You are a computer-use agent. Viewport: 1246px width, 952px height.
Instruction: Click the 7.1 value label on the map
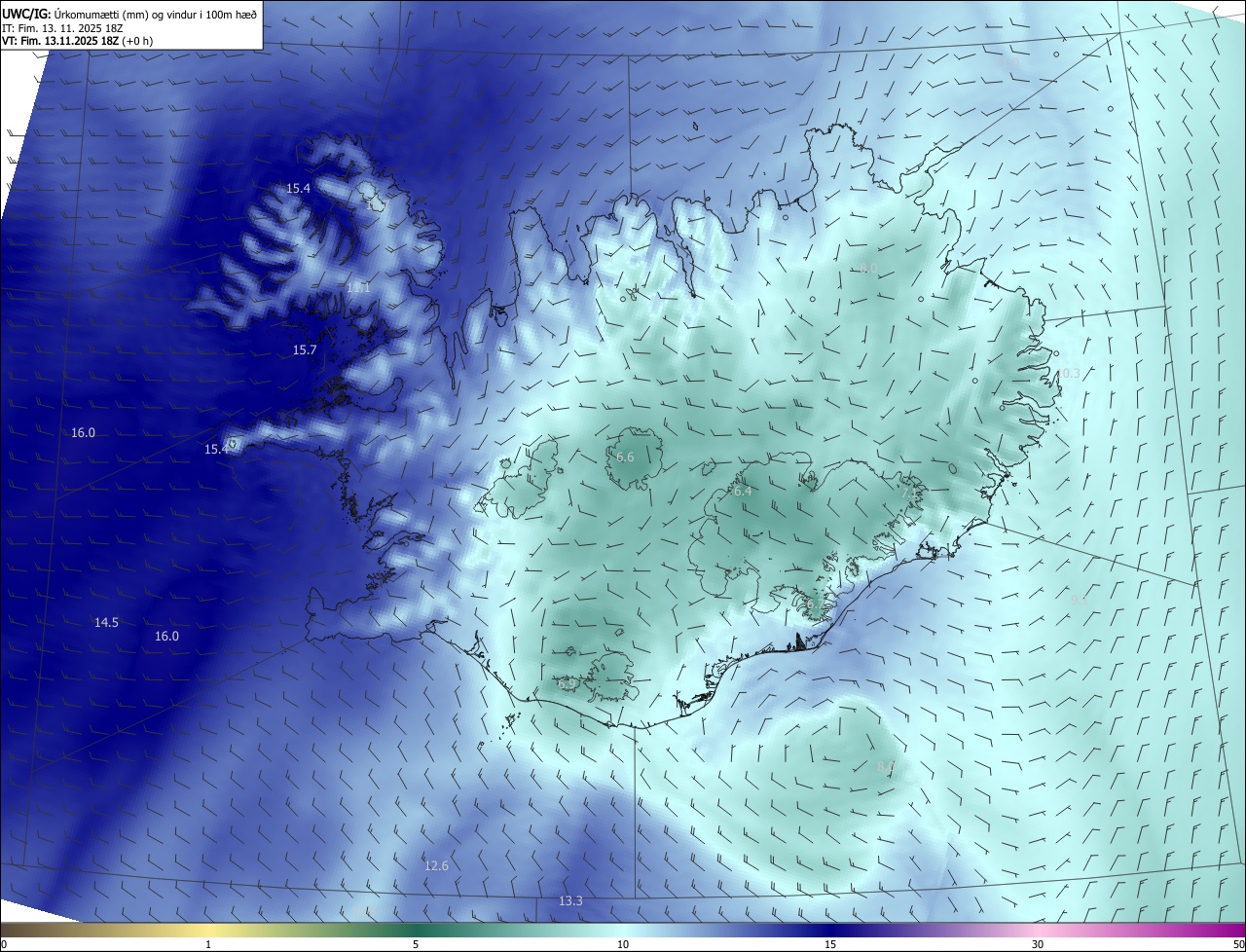[909, 493]
